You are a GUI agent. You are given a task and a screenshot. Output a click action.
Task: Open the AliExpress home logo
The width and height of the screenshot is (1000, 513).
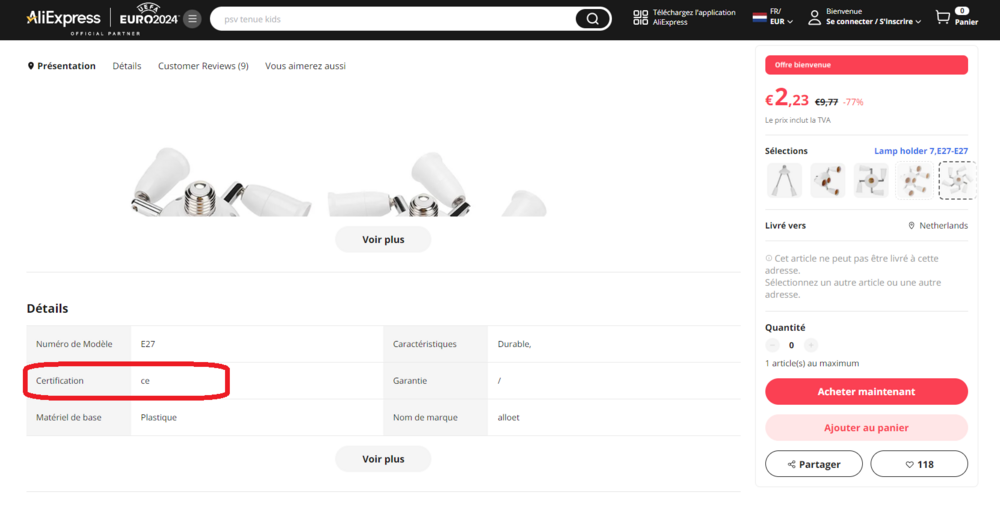(63, 18)
